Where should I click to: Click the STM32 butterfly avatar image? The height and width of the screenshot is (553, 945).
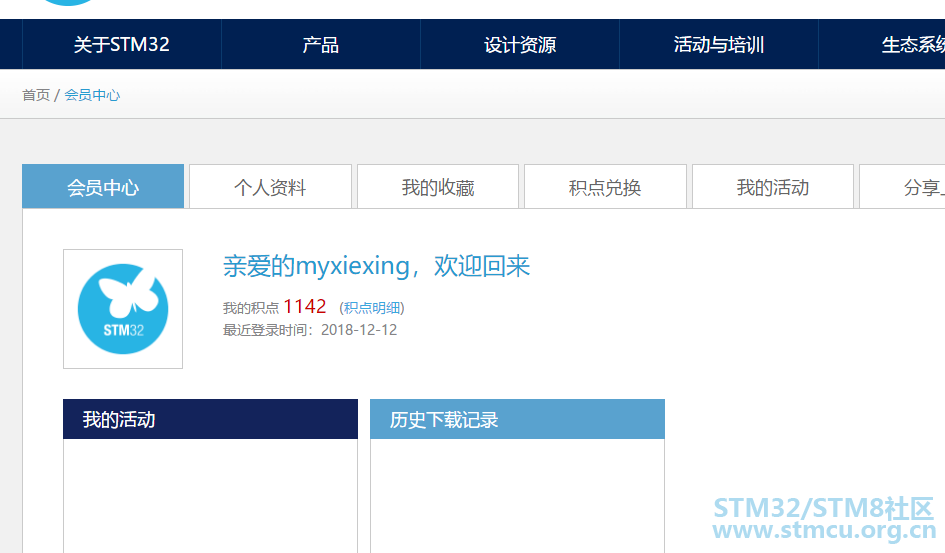(123, 309)
